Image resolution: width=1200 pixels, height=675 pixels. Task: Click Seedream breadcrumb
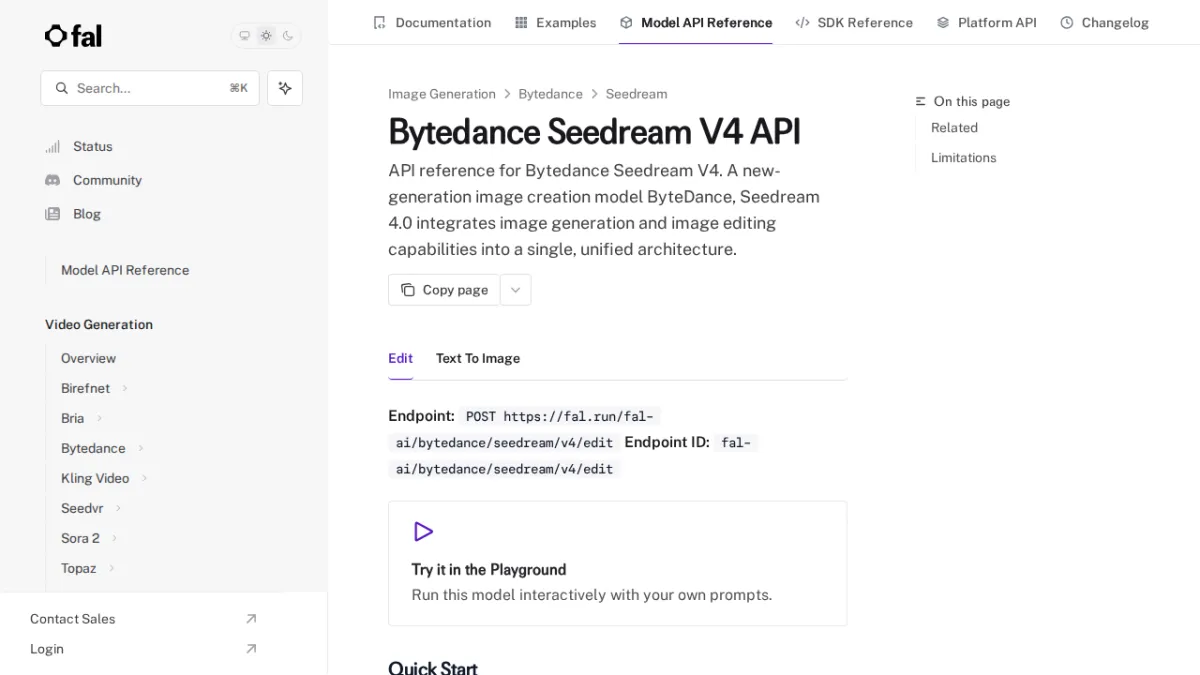(x=636, y=94)
